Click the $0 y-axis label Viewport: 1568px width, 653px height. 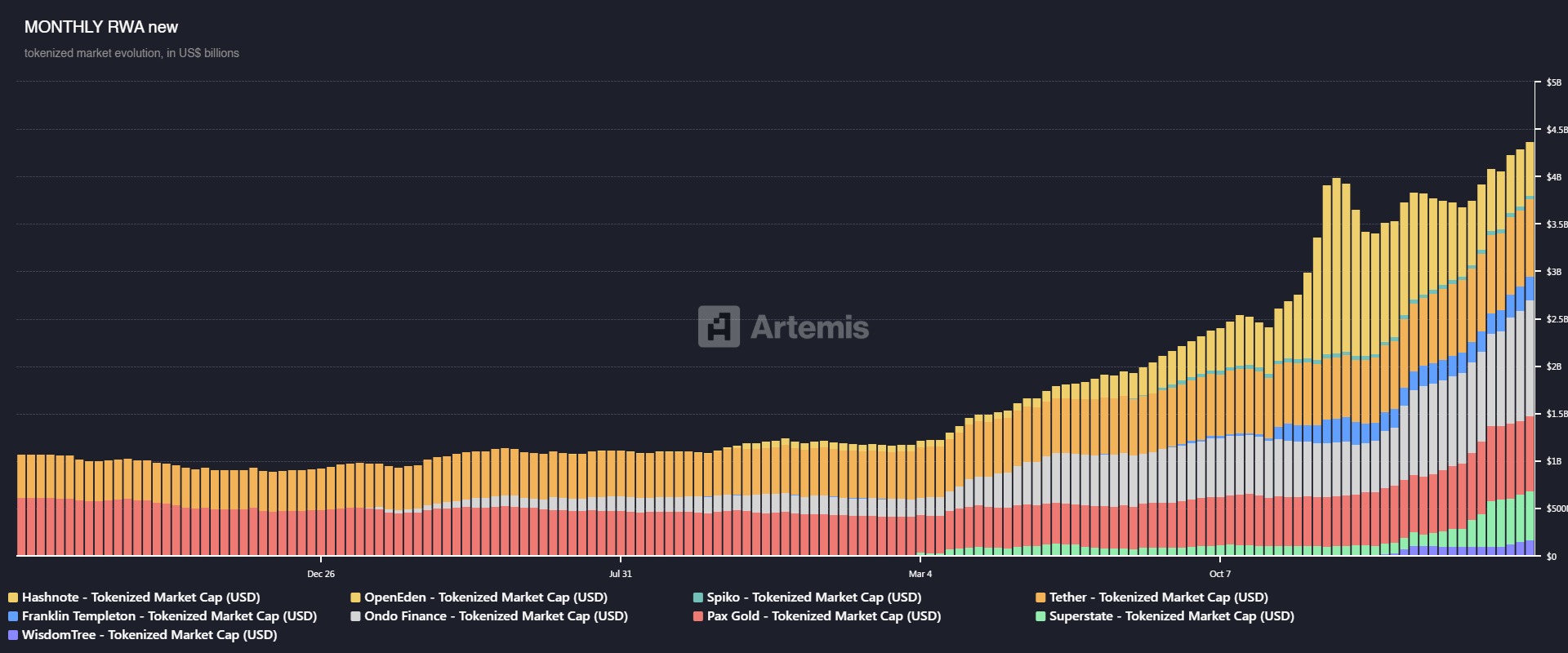click(1552, 557)
